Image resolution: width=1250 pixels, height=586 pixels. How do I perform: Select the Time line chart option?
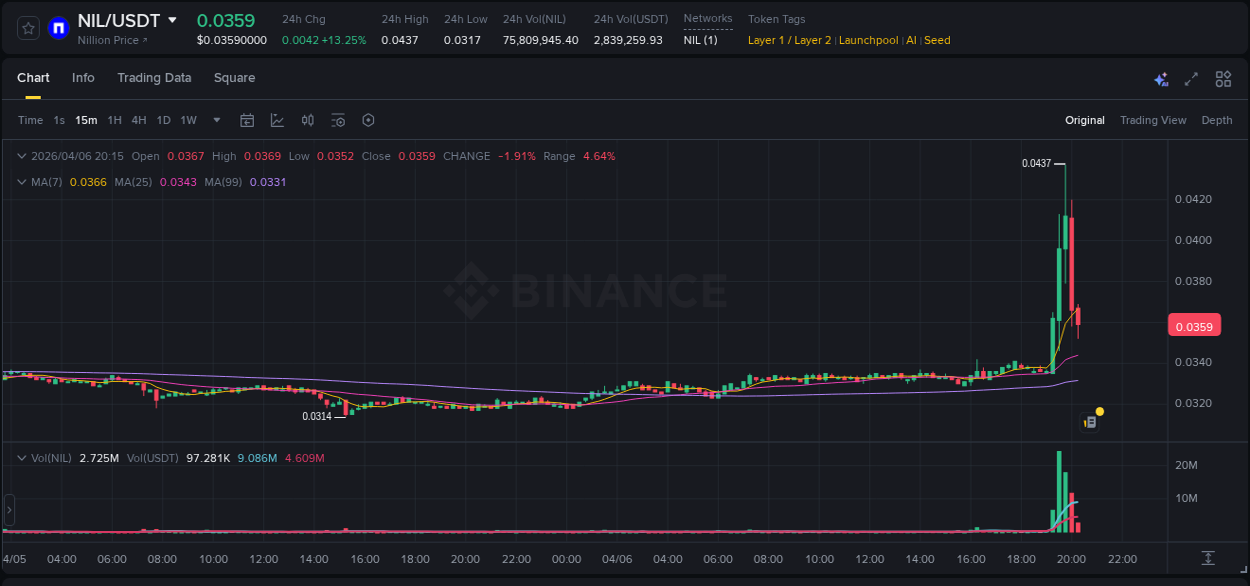click(x=30, y=120)
